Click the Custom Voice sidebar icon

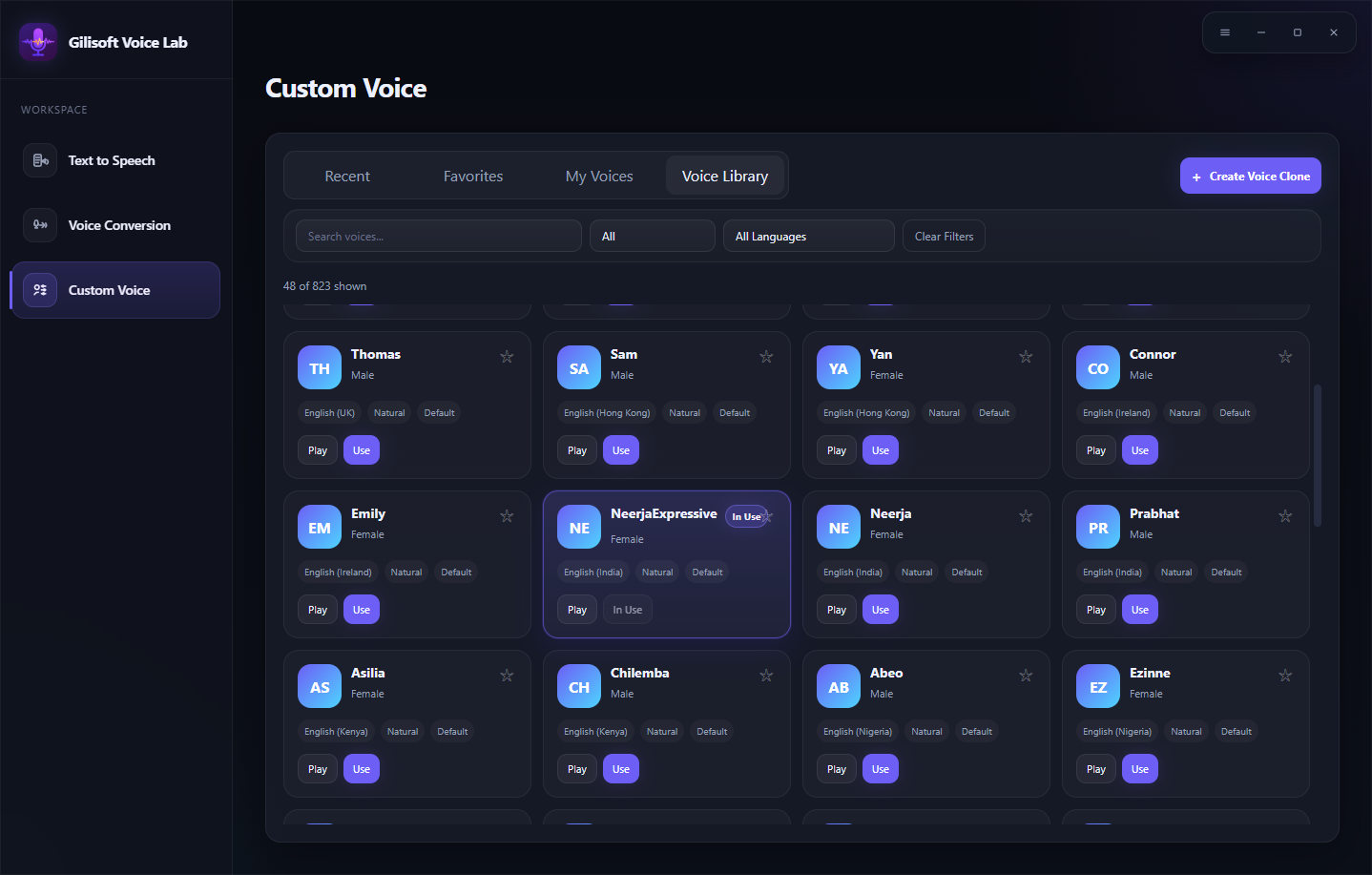(40, 290)
